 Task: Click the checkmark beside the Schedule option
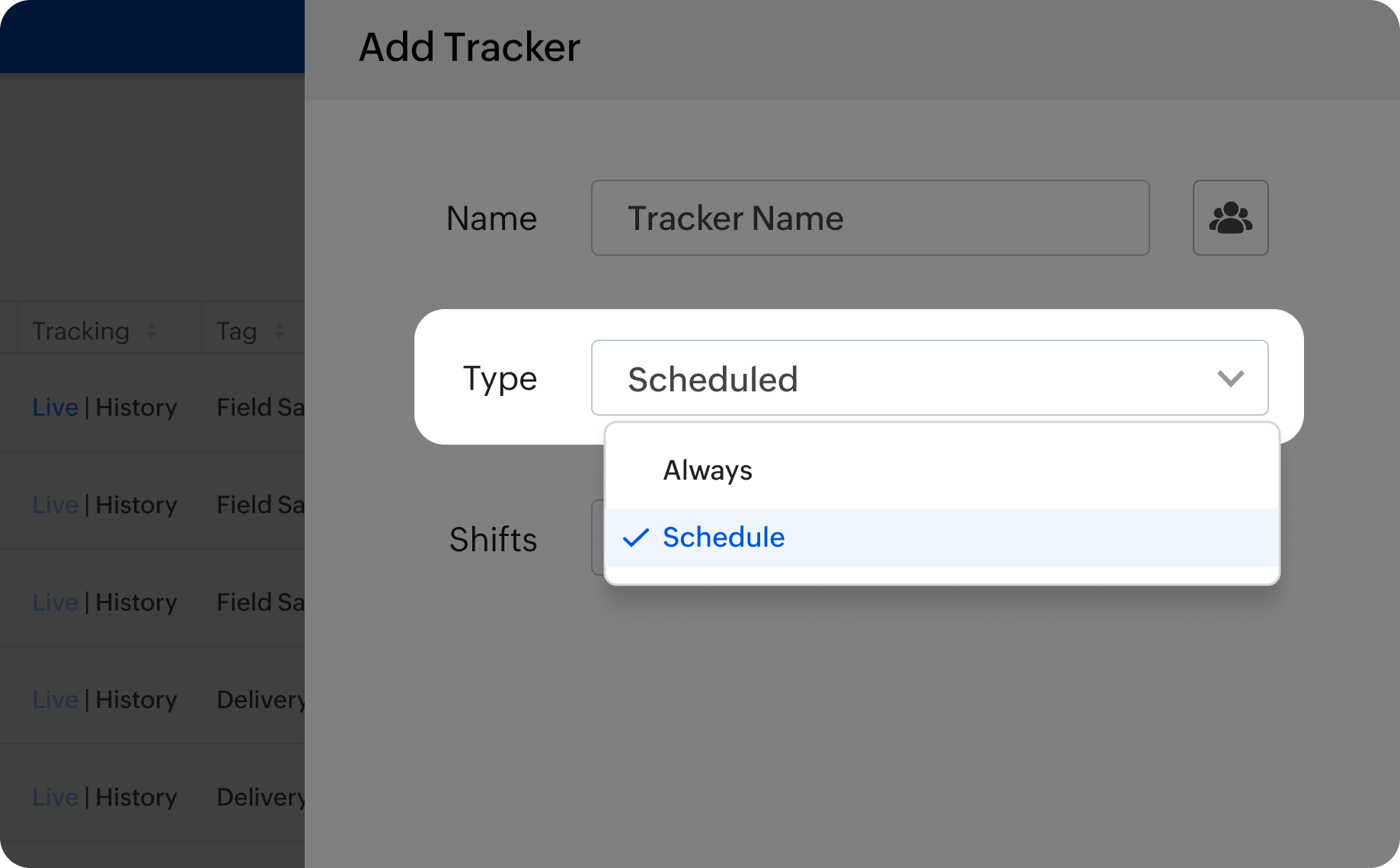tap(635, 538)
